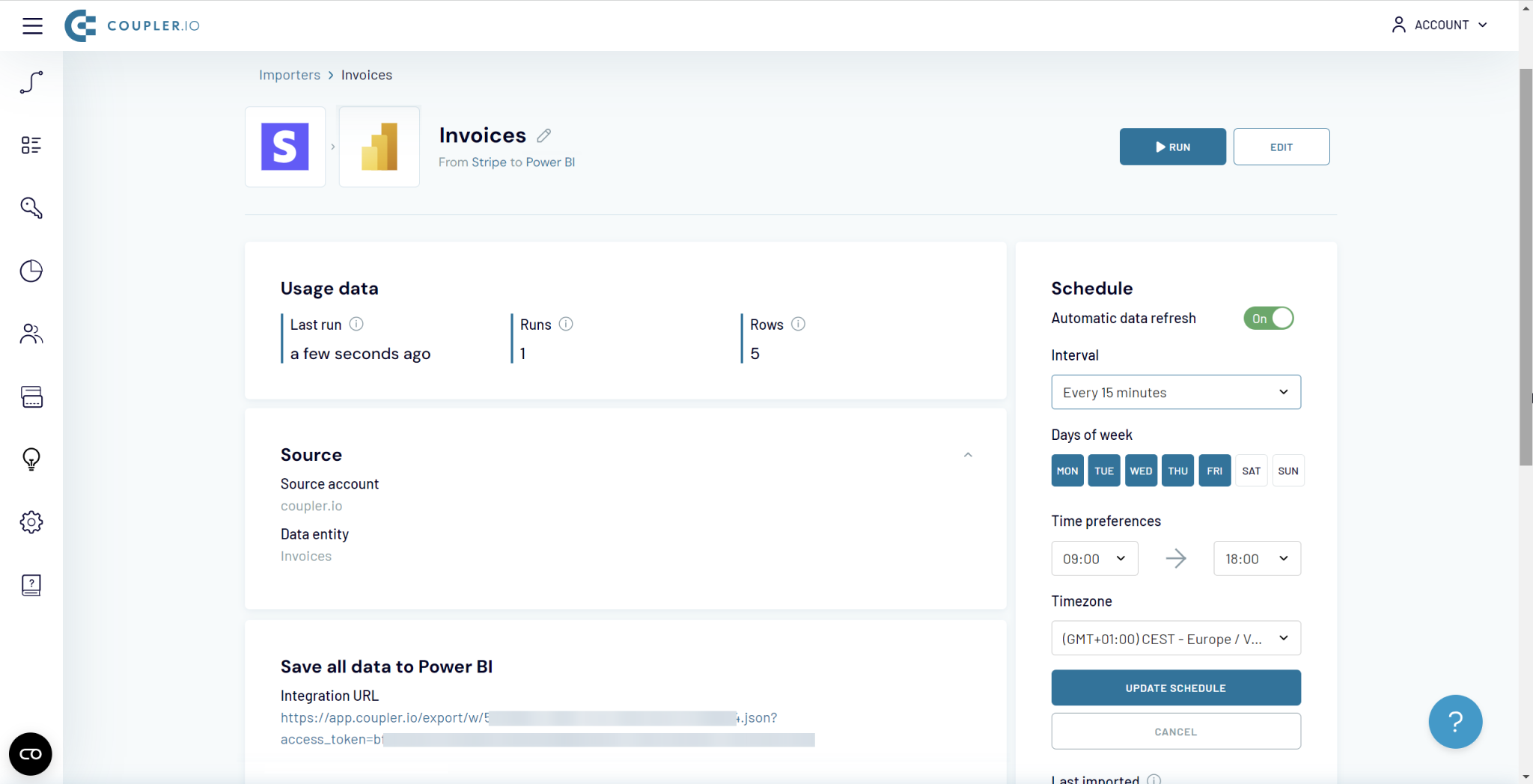Open the settings gear icon in sidebar

coord(31,522)
